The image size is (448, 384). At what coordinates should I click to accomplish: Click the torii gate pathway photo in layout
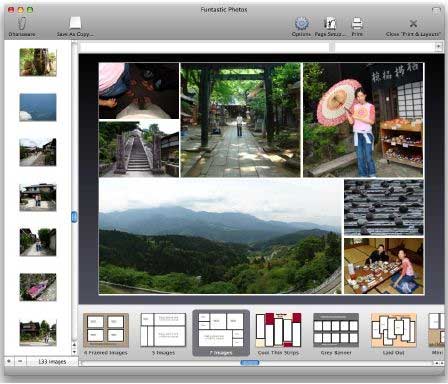240,120
